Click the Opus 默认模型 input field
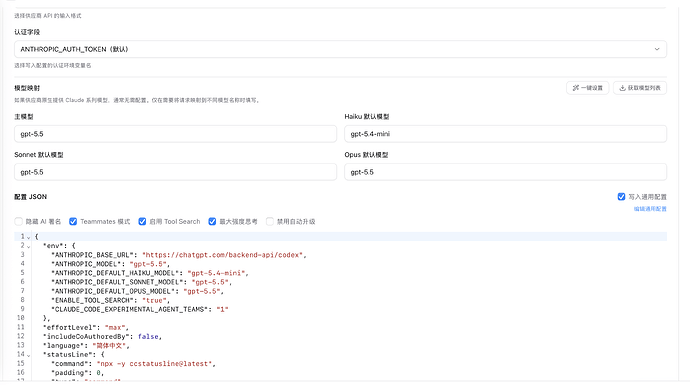The width and height of the screenshot is (690, 385). point(505,172)
